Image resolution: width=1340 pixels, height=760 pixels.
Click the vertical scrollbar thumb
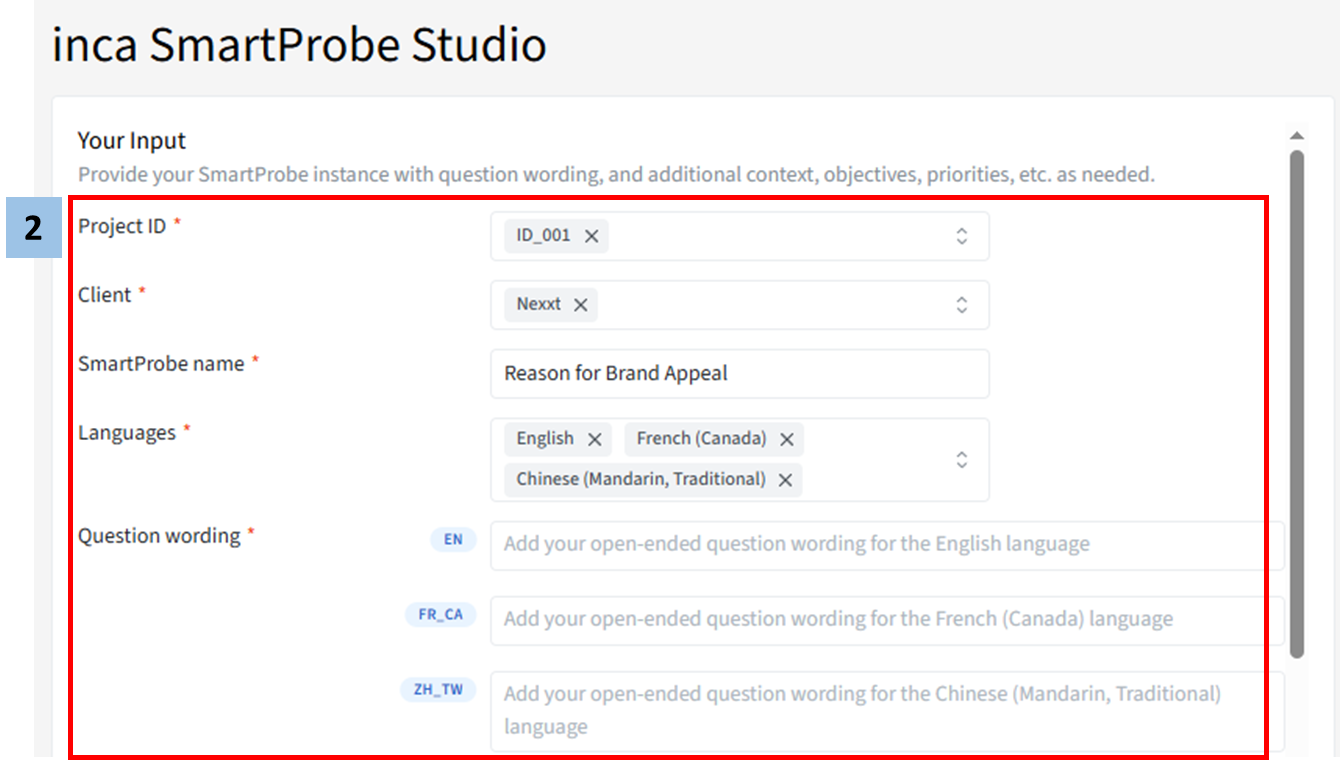coord(1297,400)
